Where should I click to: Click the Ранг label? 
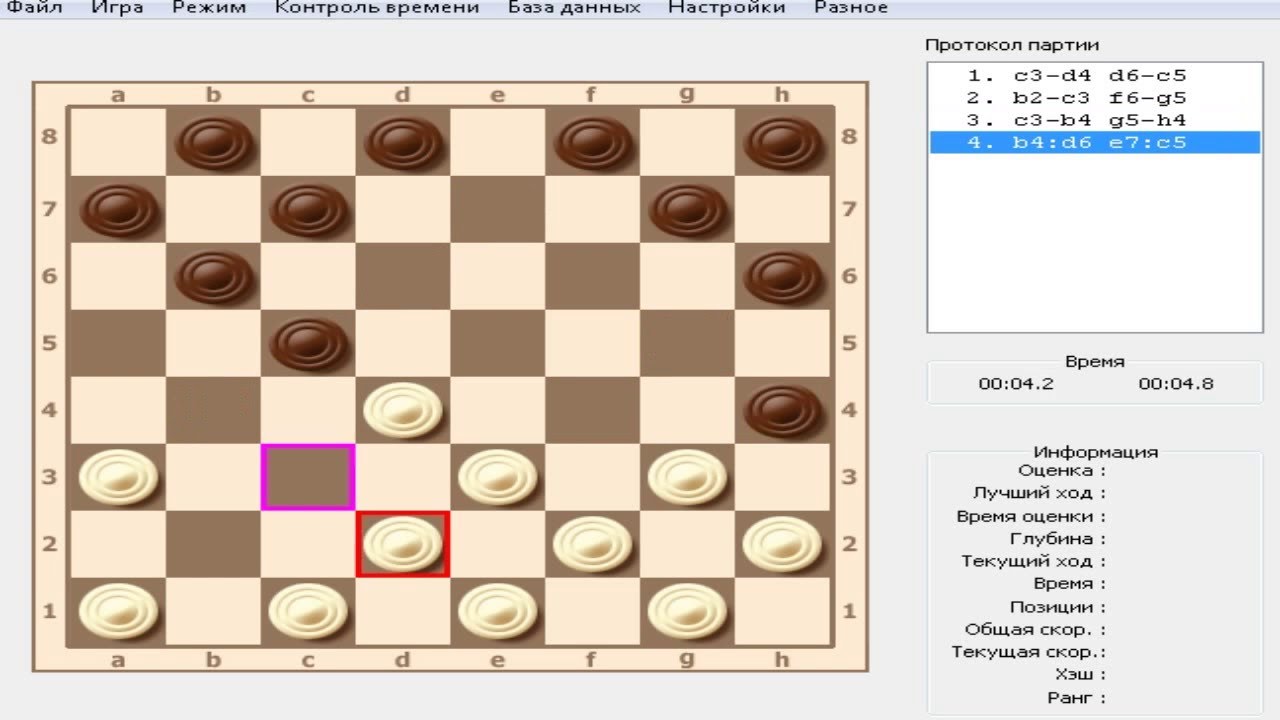click(x=1077, y=698)
